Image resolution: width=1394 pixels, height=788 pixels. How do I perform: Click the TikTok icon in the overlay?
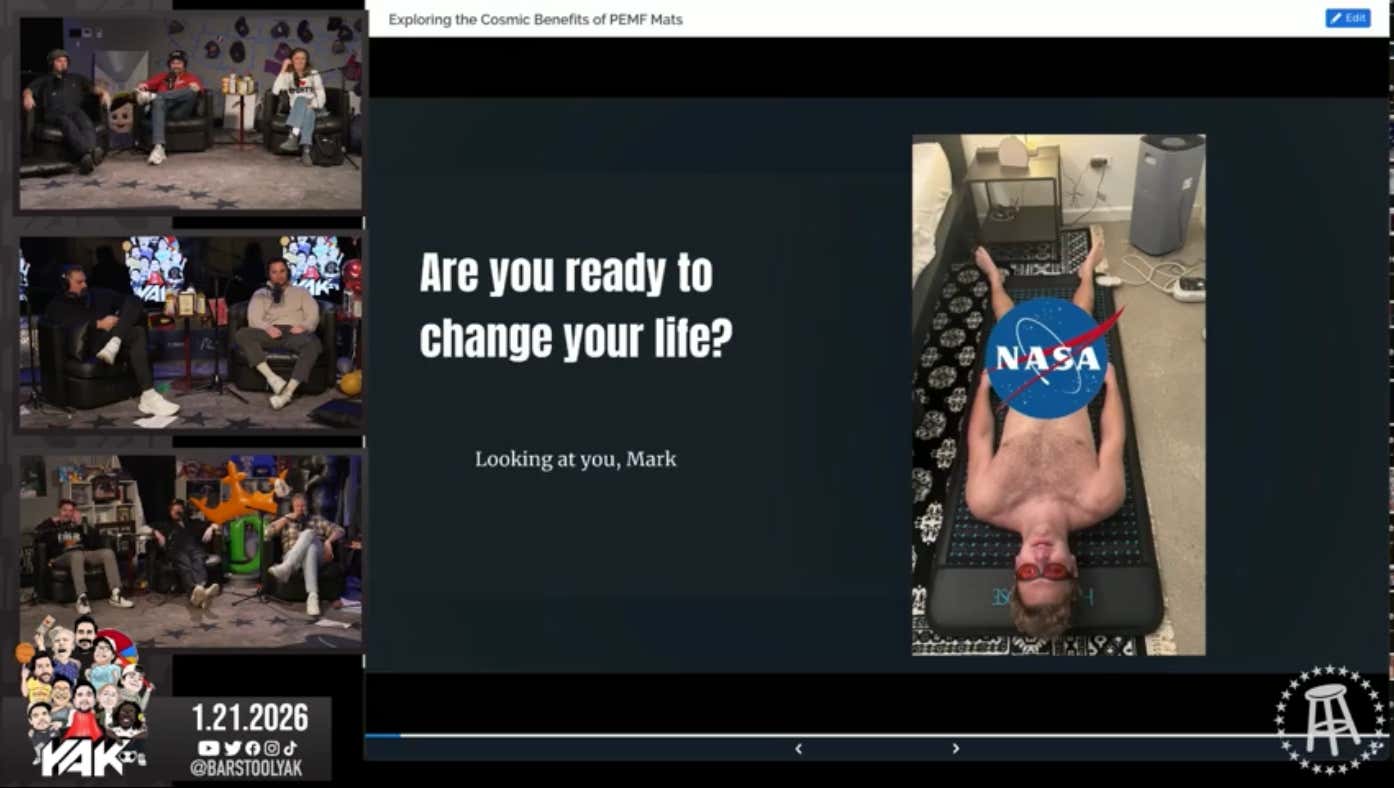[290, 748]
